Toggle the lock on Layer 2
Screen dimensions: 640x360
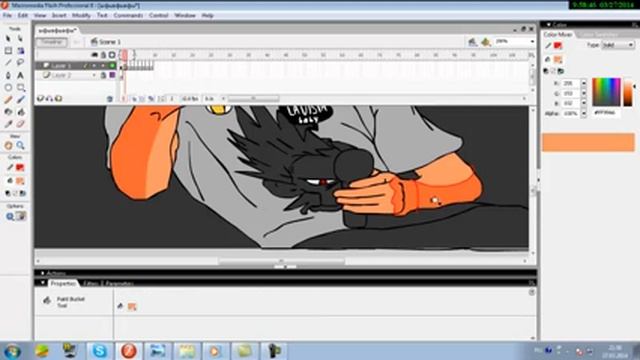click(x=104, y=75)
